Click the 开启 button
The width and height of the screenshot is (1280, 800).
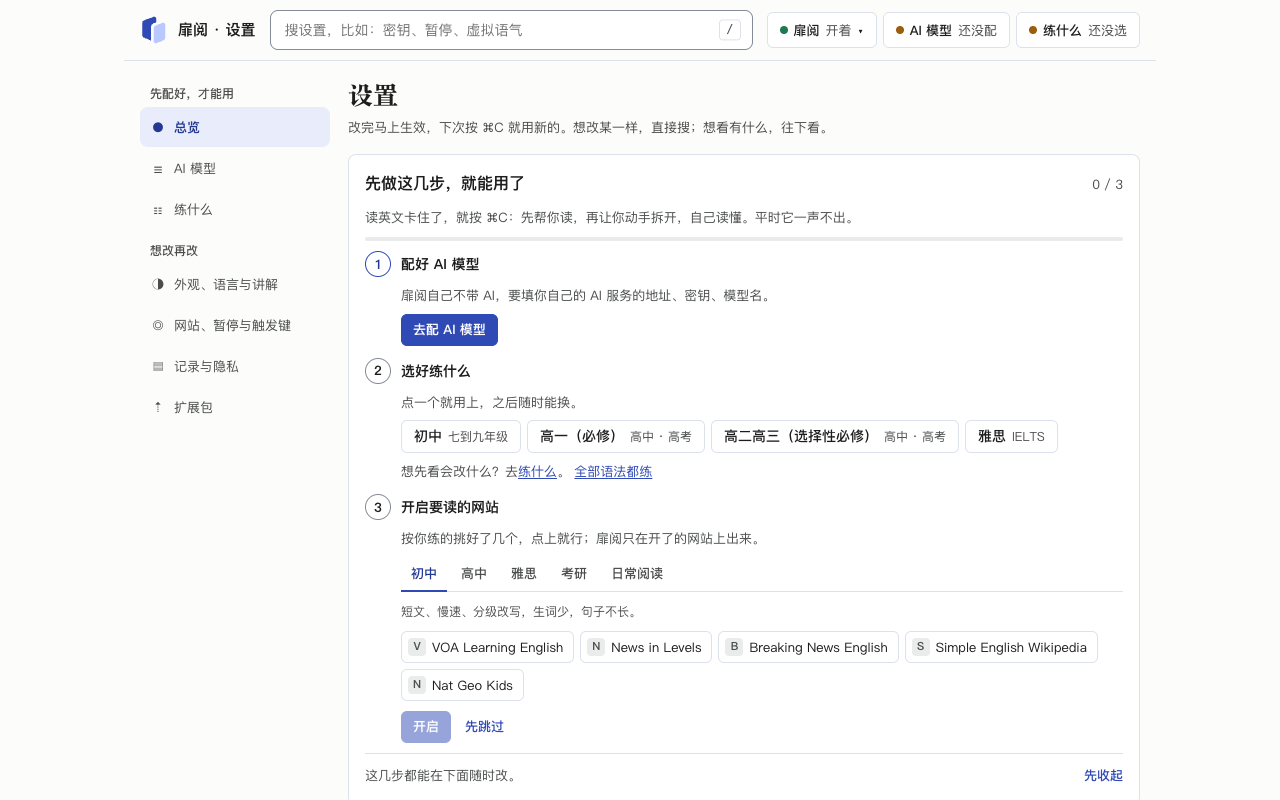pyautogui.click(x=426, y=727)
